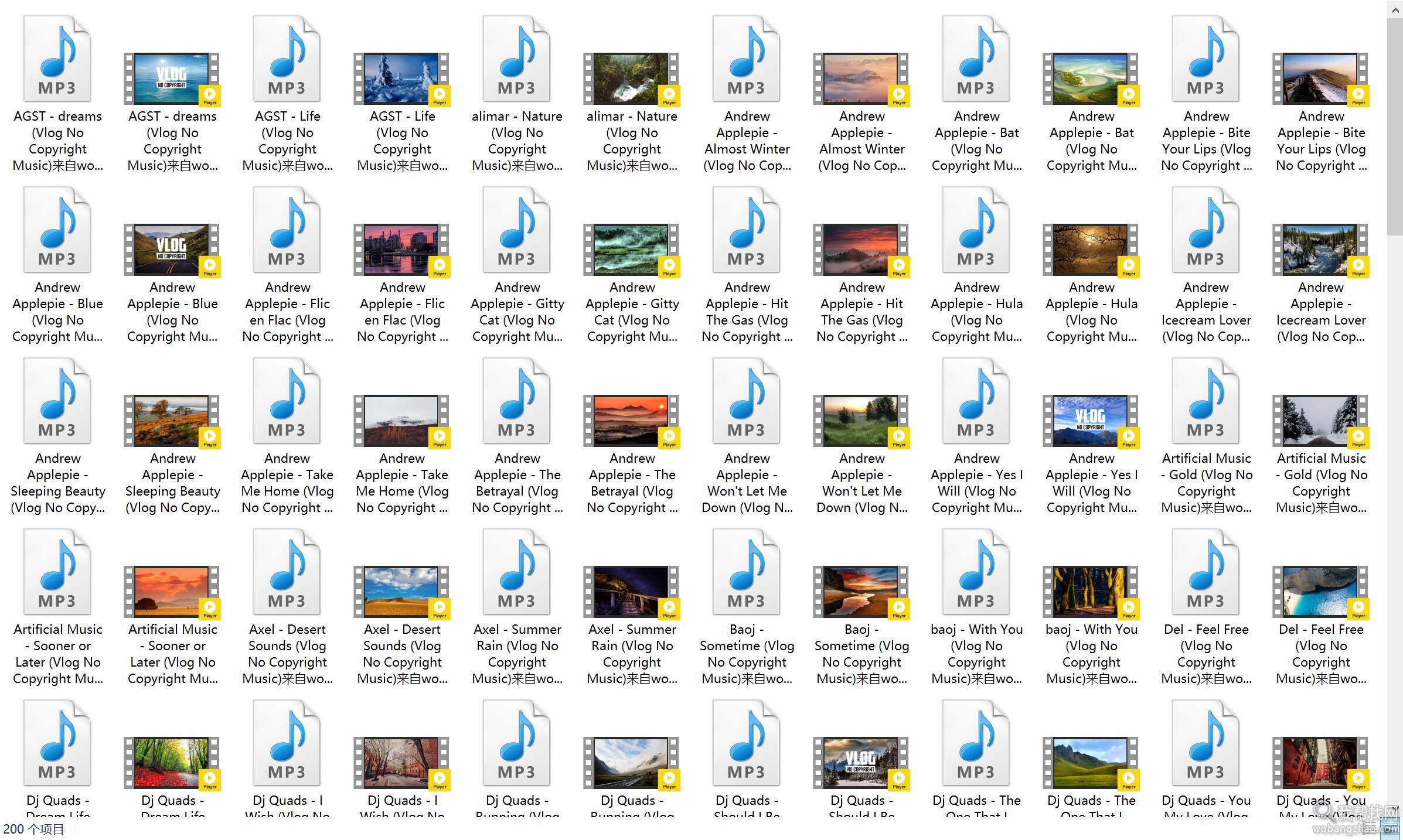Select the Dj Quads - Dream Life red leaves video thumbnail

tap(172, 763)
